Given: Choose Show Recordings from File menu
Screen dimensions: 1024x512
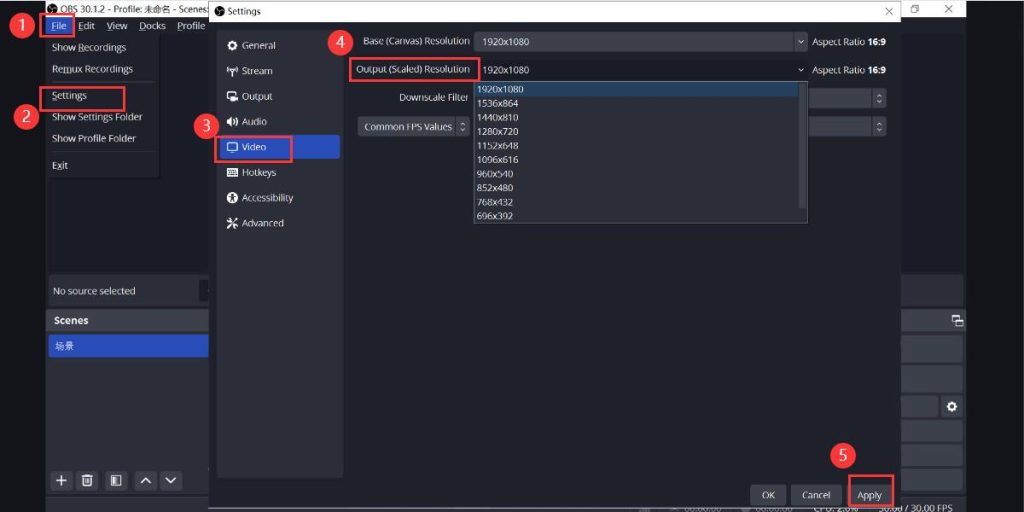Looking at the screenshot, I should [89, 48].
